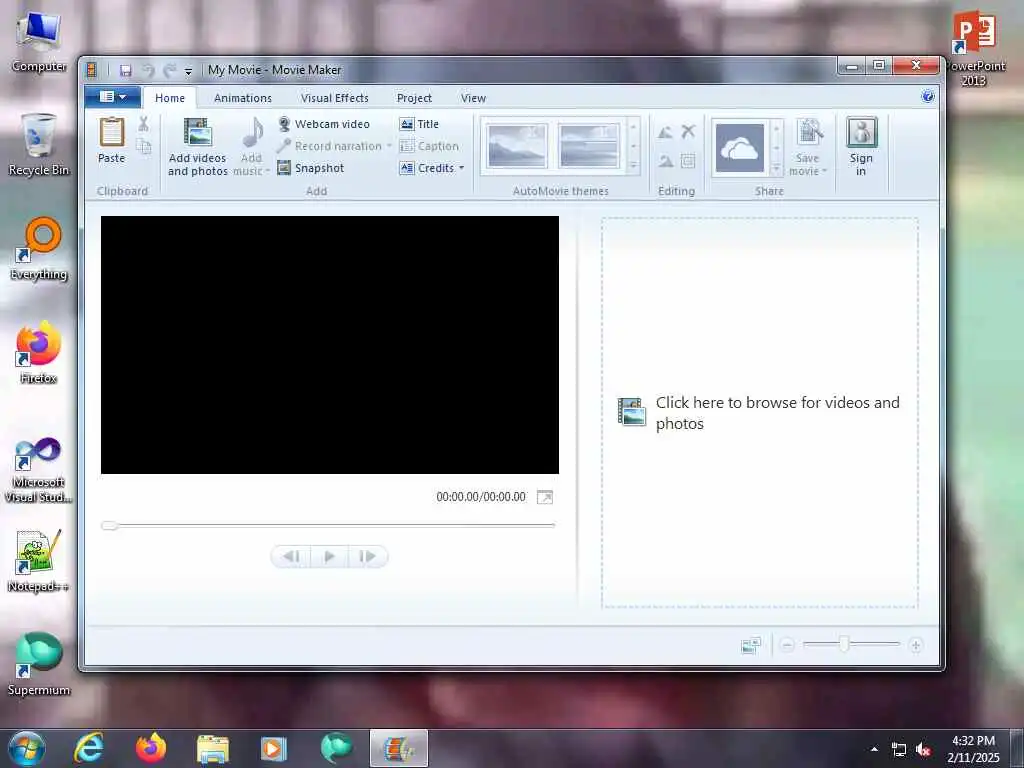Expand the Share gallery more arrow

(x=776, y=169)
